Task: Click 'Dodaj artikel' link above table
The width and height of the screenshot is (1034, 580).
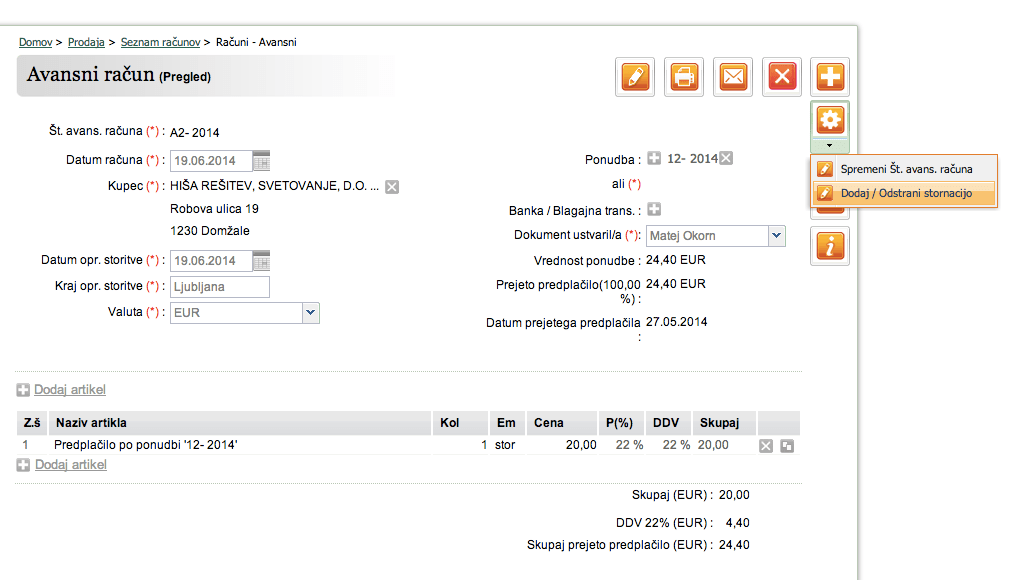Action: [x=70, y=390]
